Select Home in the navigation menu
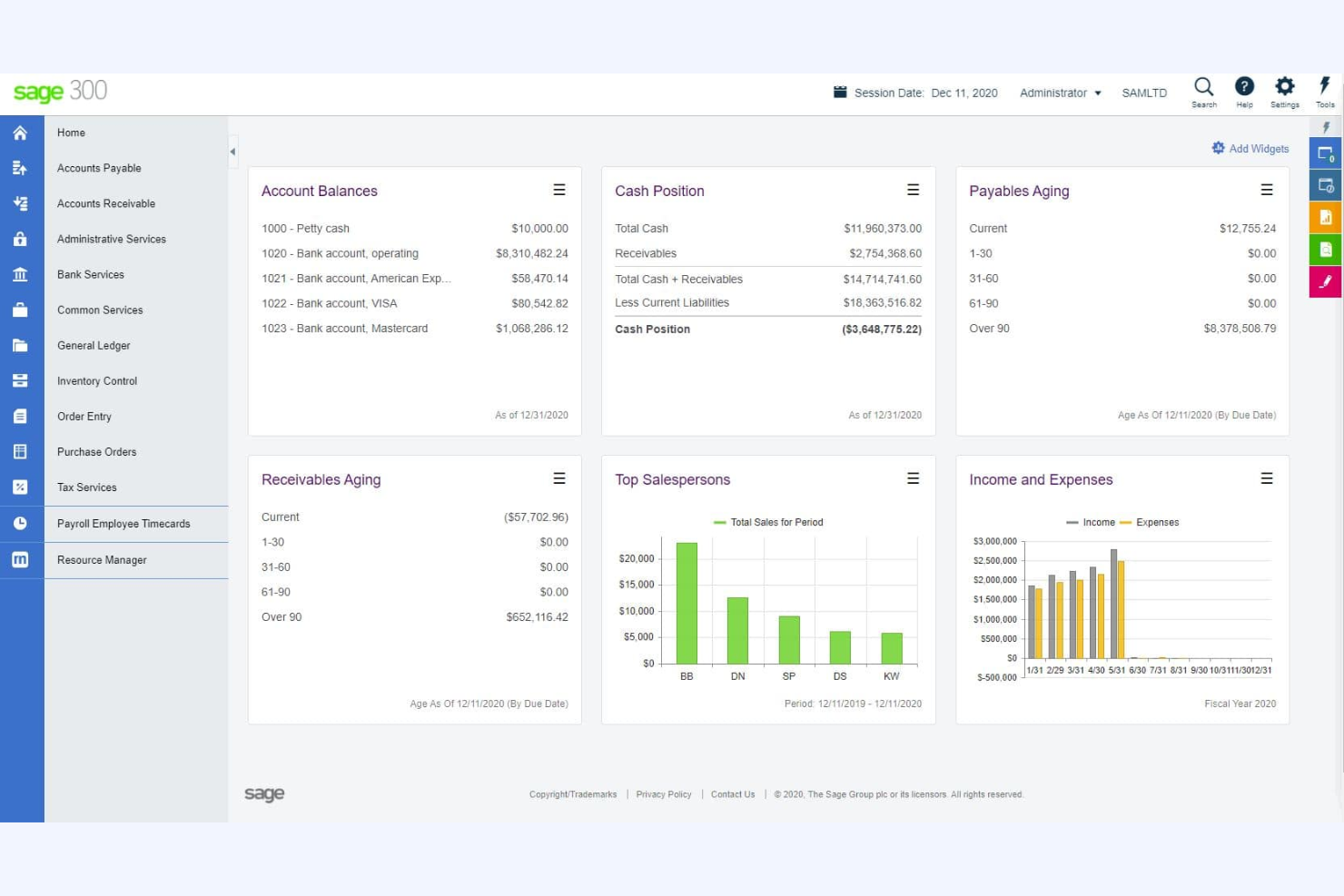The width and height of the screenshot is (1344, 896). click(x=71, y=133)
